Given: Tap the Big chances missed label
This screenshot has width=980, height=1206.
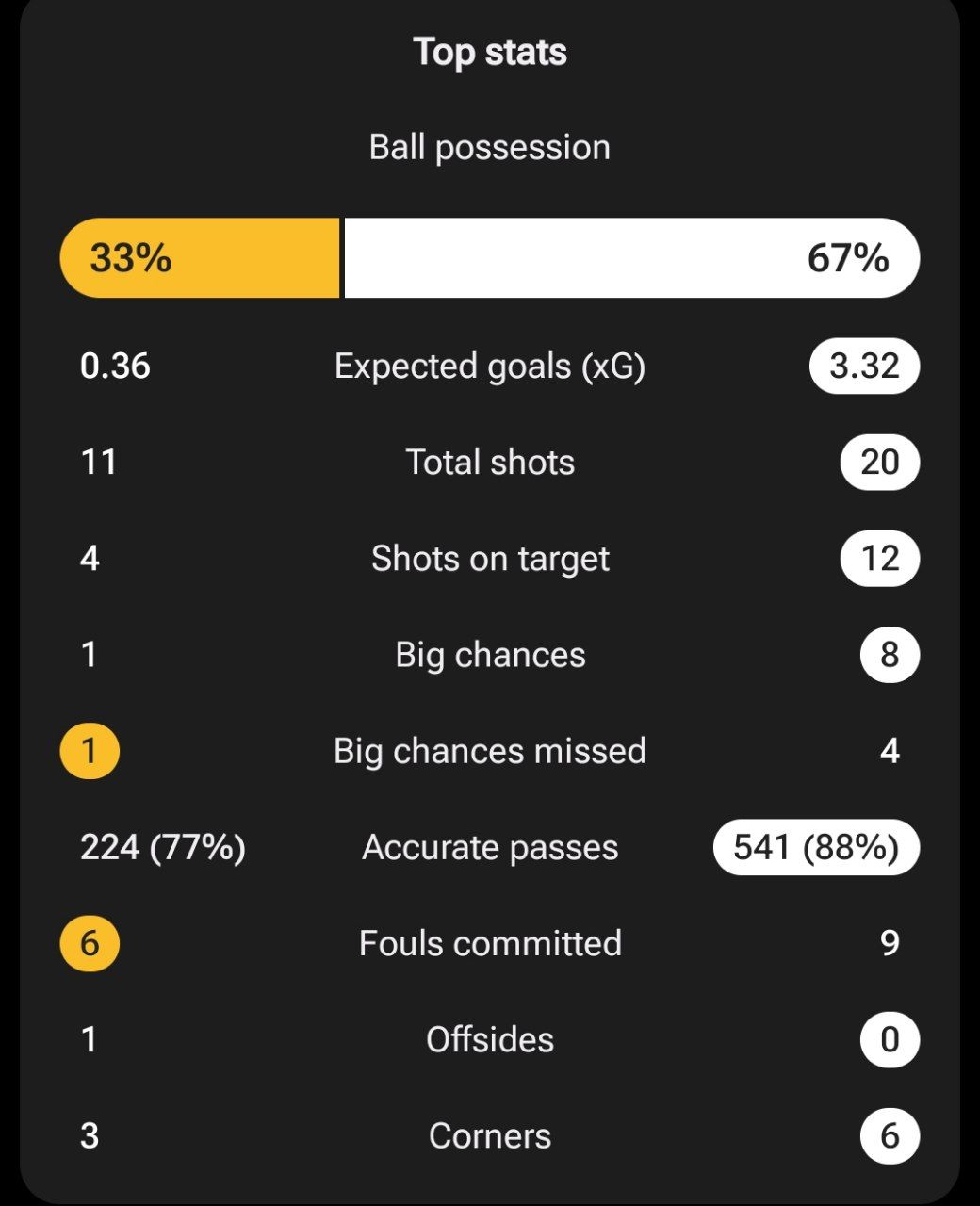Looking at the screenshot, I should click(x=490, y=751).
